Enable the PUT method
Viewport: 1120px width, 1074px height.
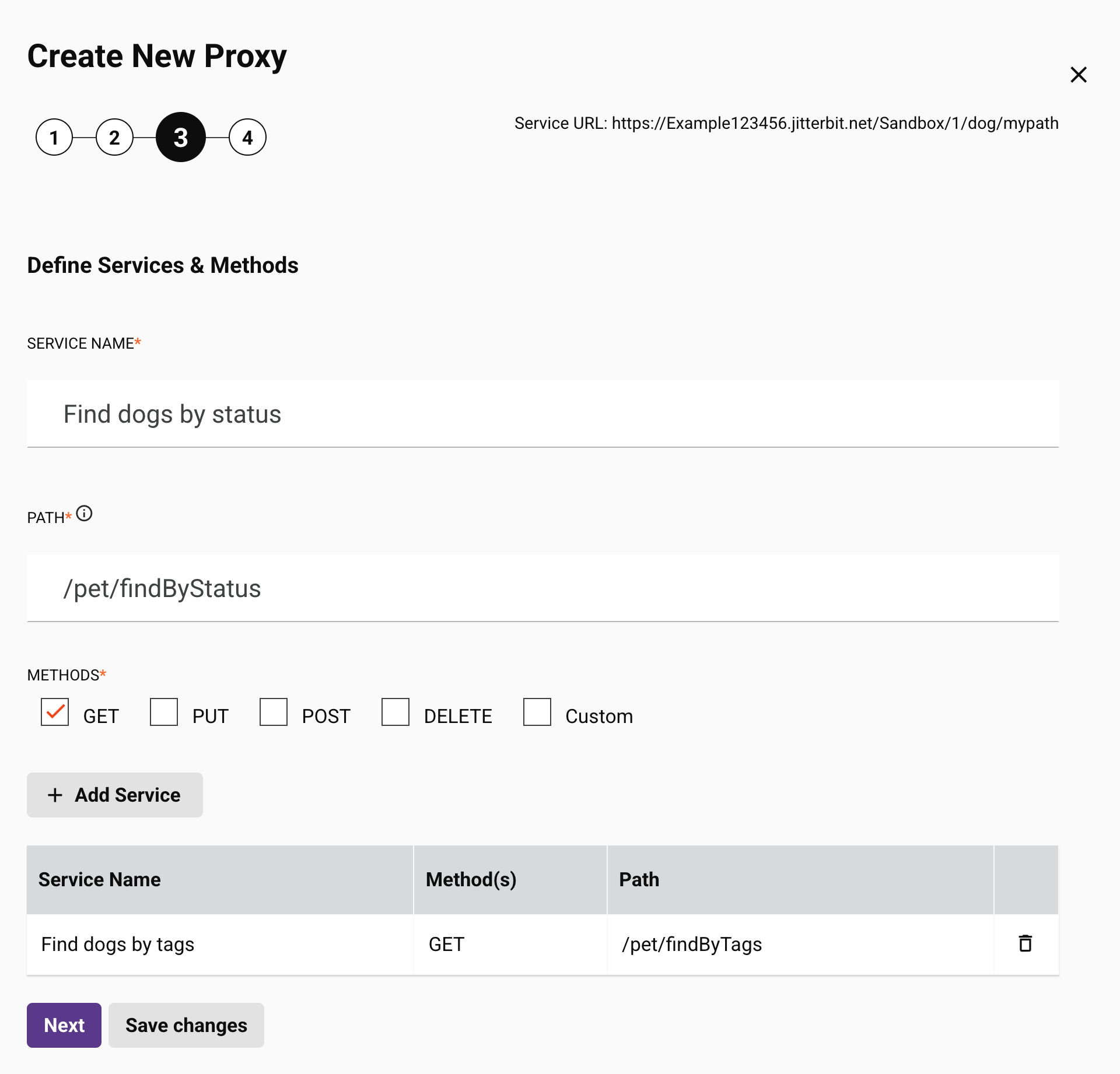(163, 712)
